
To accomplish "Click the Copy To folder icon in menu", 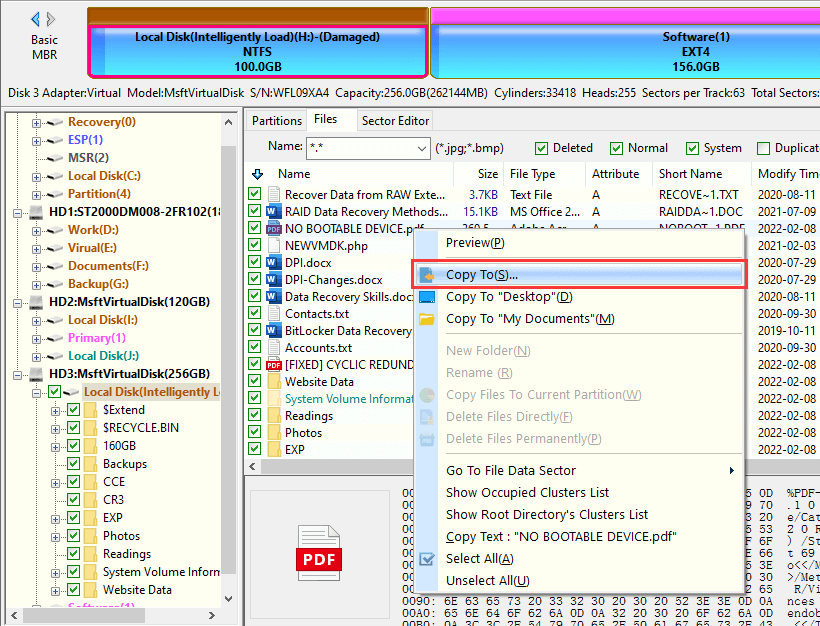I will pyautogui.click(x=427, y=275).
